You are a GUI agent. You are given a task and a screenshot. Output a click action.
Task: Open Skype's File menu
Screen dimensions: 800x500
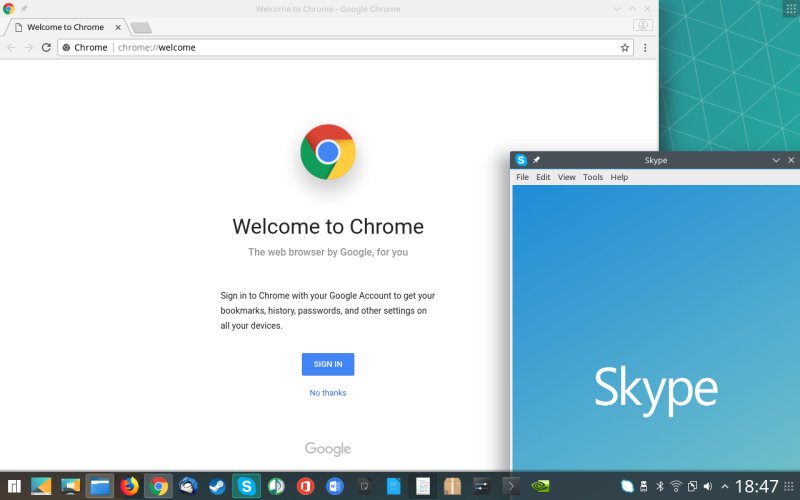pyautogui.click(x=522, y=177)
